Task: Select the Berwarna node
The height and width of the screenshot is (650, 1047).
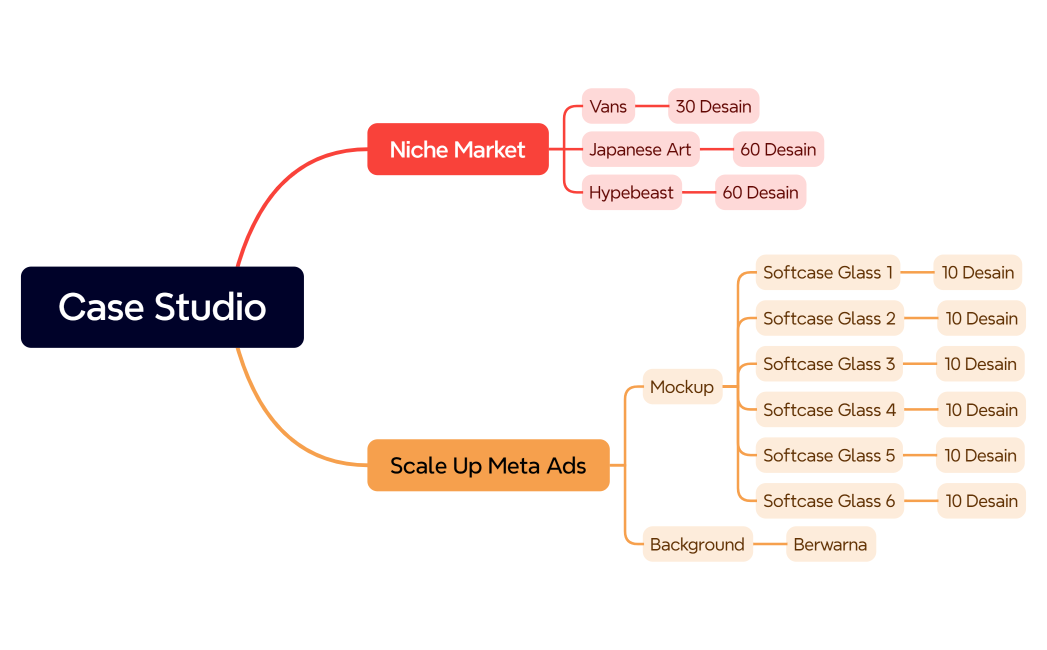Action: [x=830, y=544]
